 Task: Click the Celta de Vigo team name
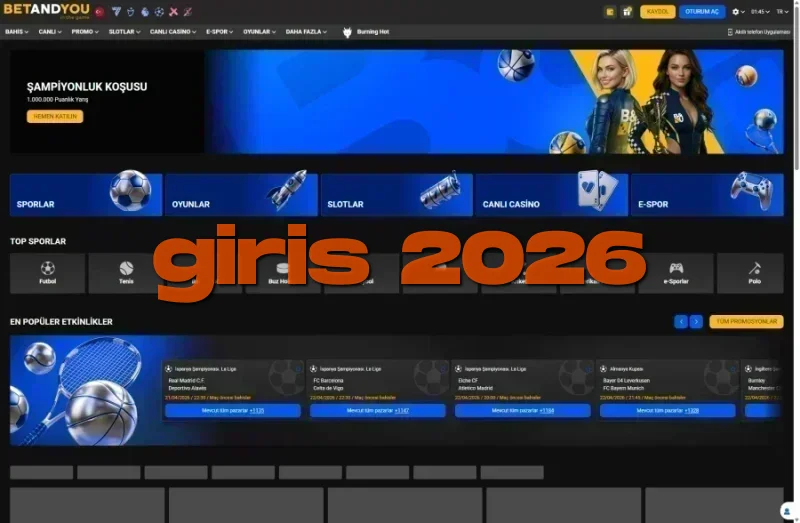click(x=328, y=388)
